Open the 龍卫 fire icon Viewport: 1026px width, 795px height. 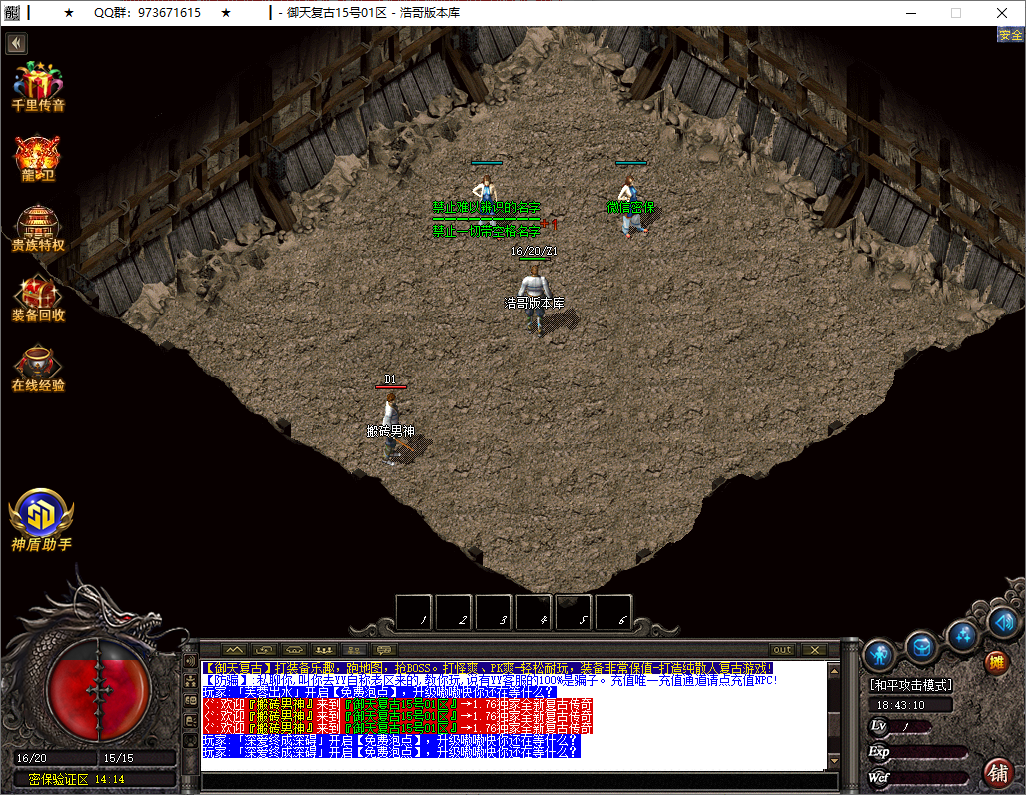[37, 159]
